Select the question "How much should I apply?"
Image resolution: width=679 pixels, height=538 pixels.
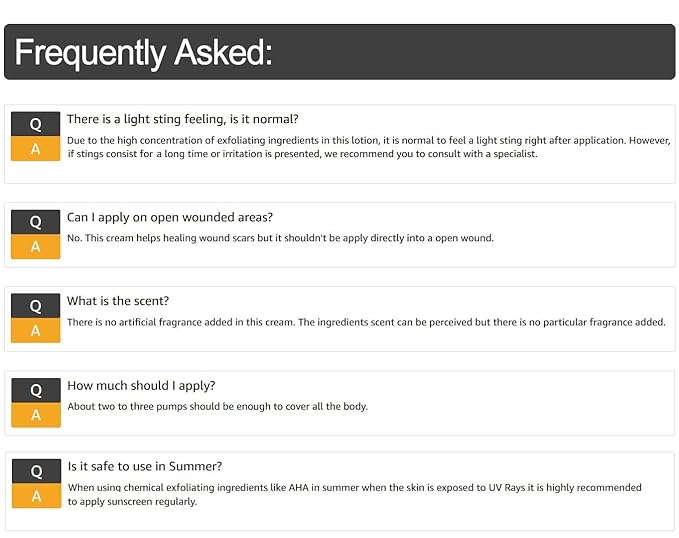coord(141,385)
